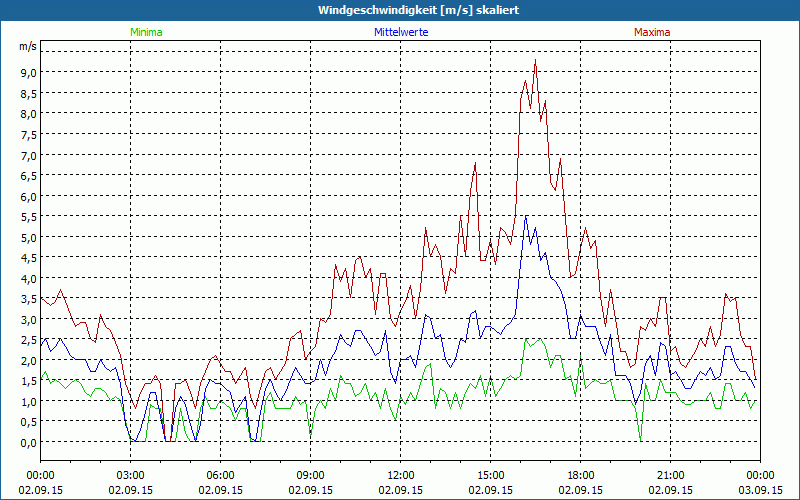Image resolution: width=800 pixels, height=500 pixels.
Task: Click the 4,0 y-axis value
Action: [x=29, y=279]
